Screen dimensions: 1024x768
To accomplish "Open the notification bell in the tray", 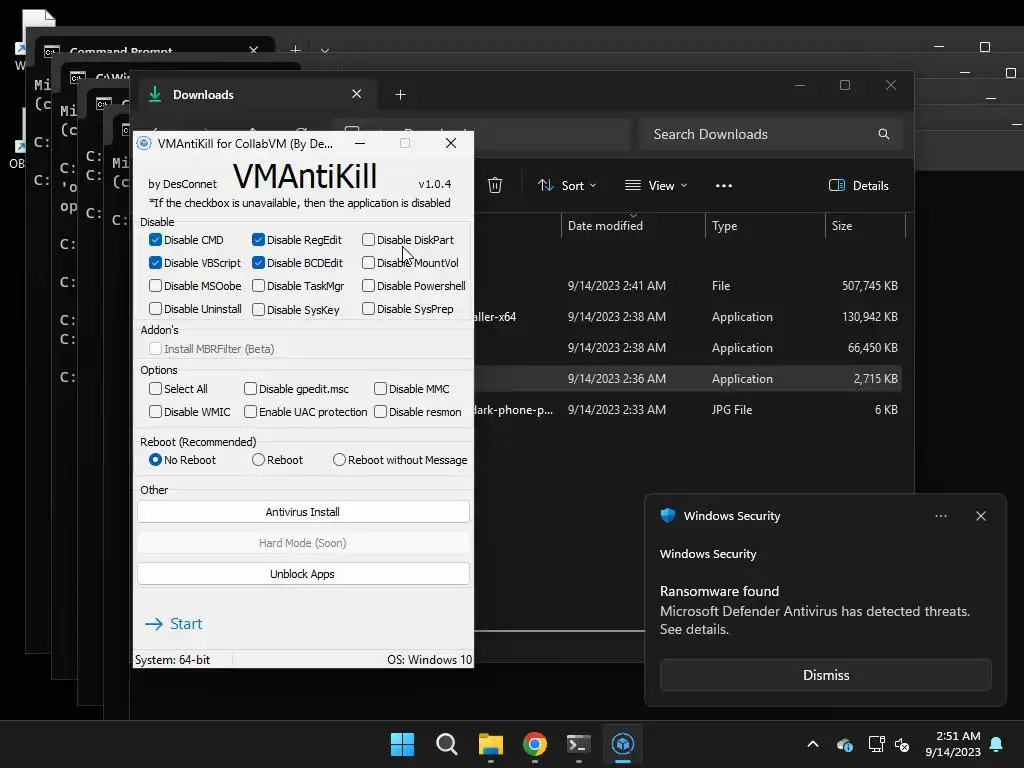I will pyautogui.click(x=997, y=744).
